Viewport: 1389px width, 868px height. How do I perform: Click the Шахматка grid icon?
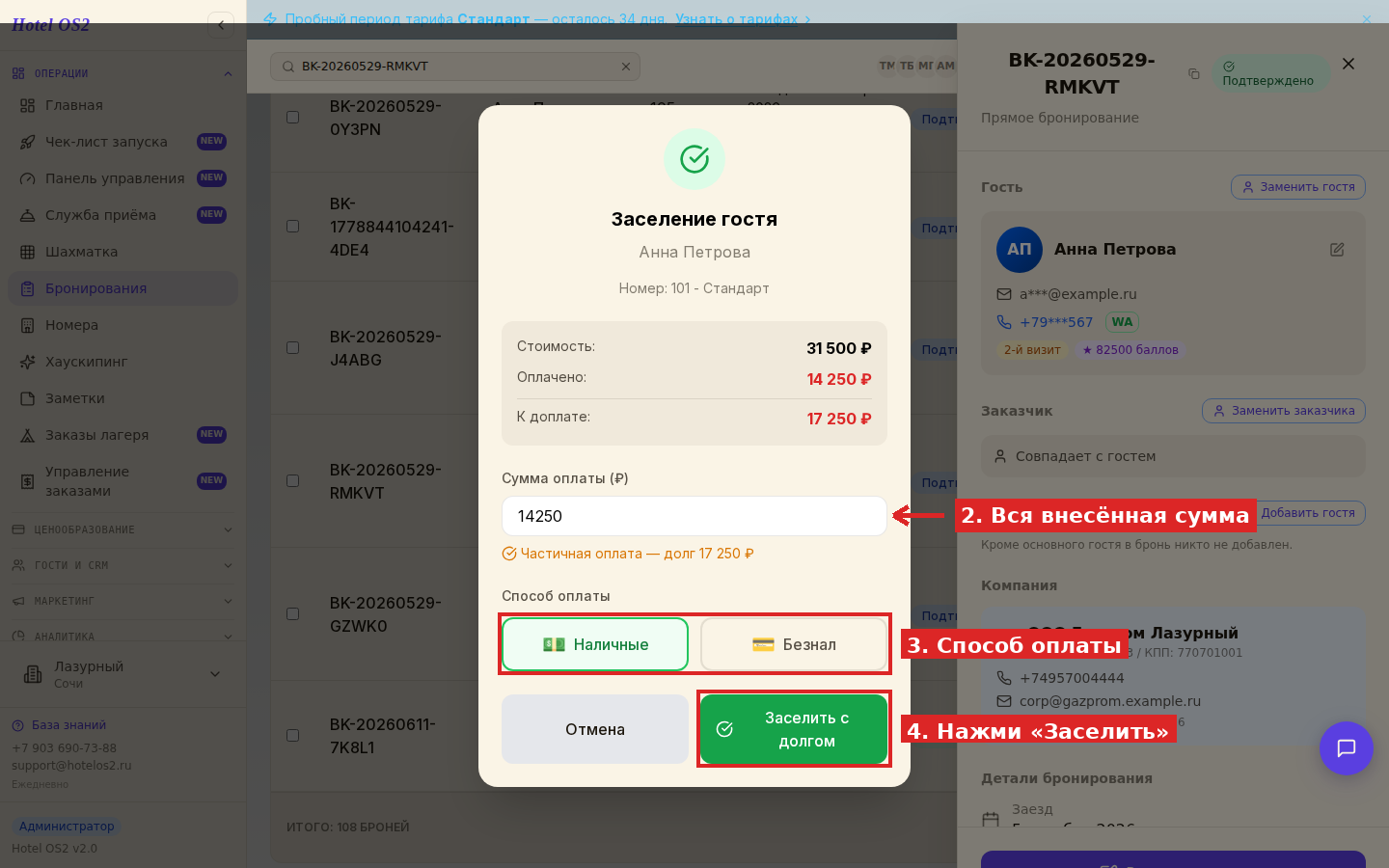point(27,252)
